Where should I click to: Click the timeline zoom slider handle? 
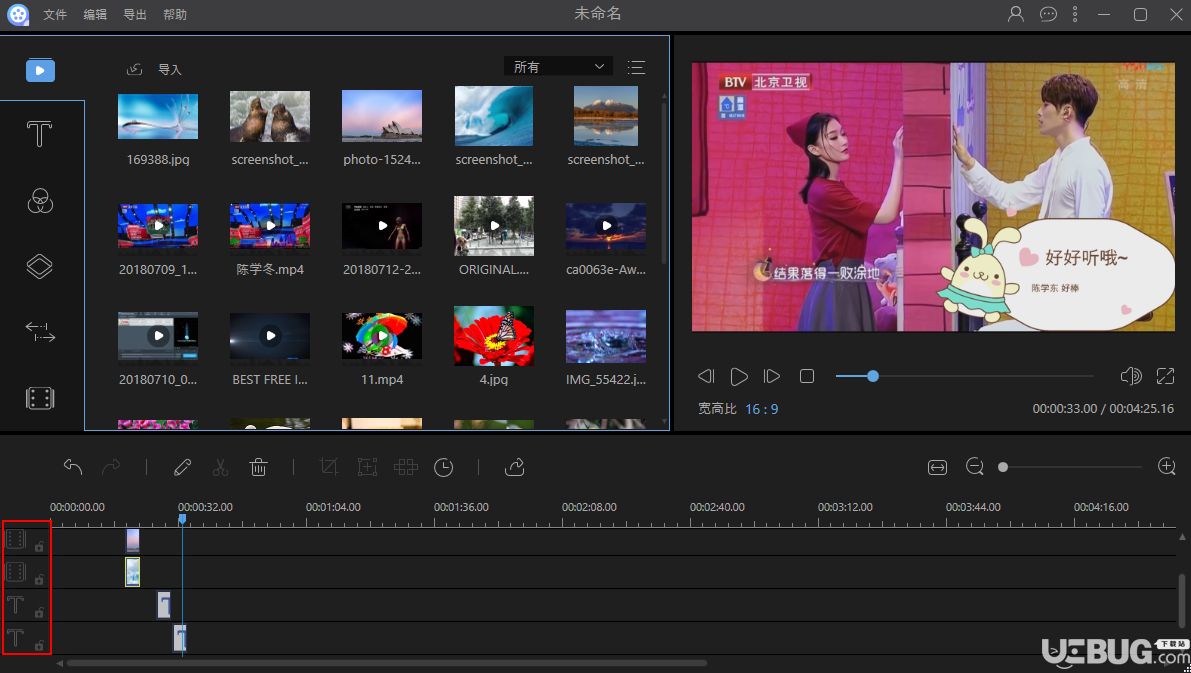click(x=1003, y=467)
